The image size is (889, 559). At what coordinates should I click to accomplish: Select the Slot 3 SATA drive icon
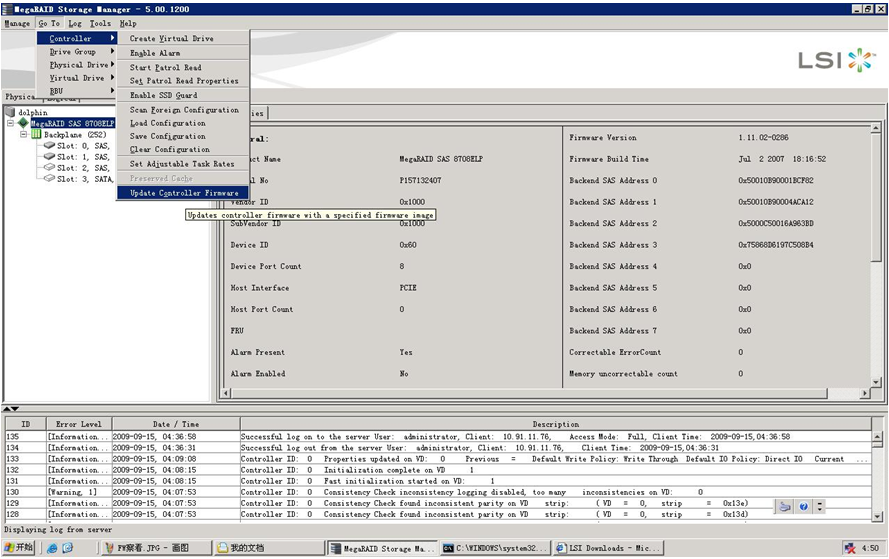pos(48,179)
